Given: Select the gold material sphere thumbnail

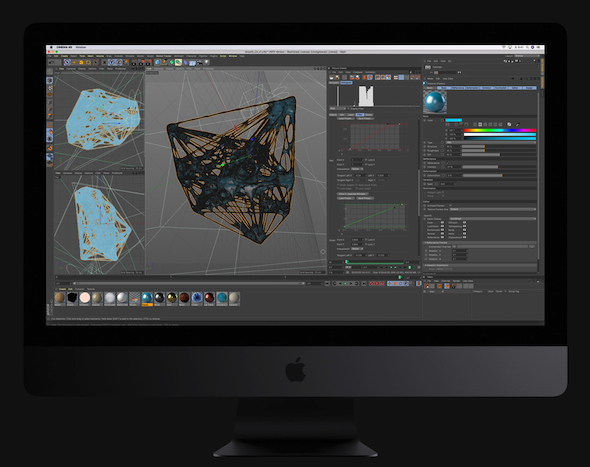Looking at the screenshot, I should (x=172, y=297).
